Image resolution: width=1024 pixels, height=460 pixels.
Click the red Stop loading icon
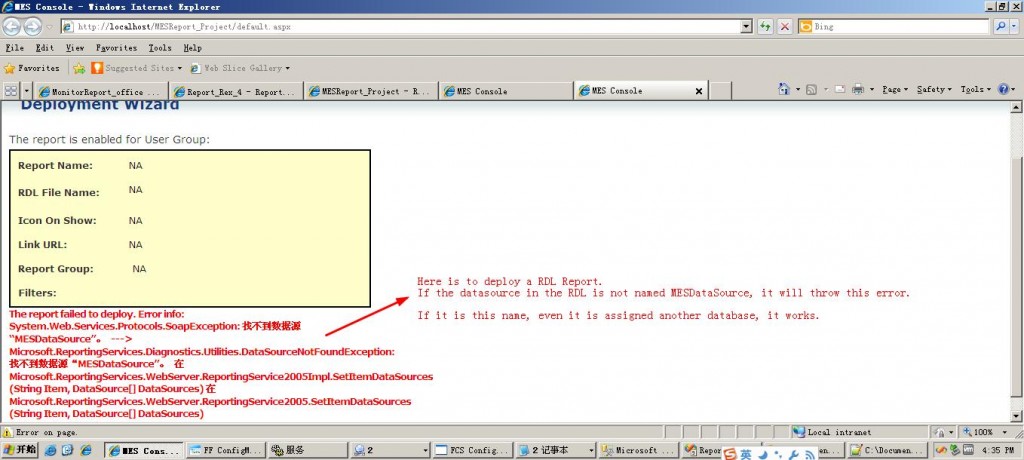(785, 27)
